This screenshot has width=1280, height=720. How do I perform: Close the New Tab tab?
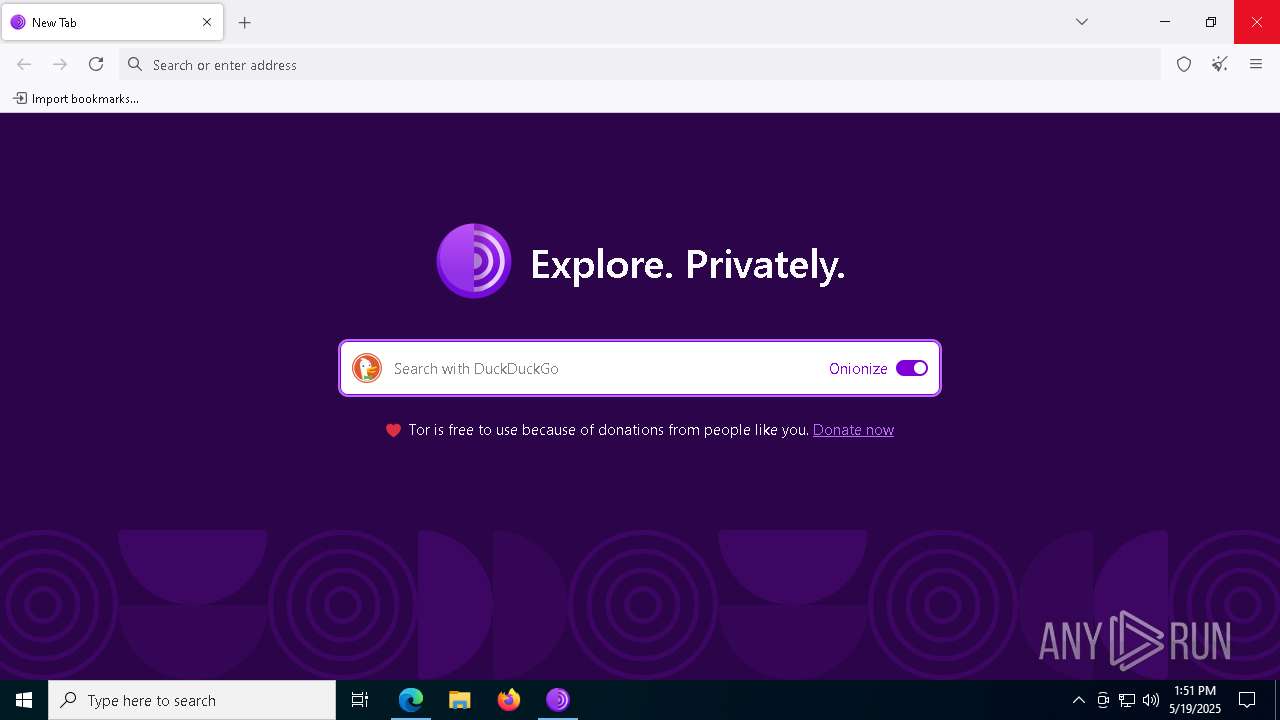click(207, 22)
